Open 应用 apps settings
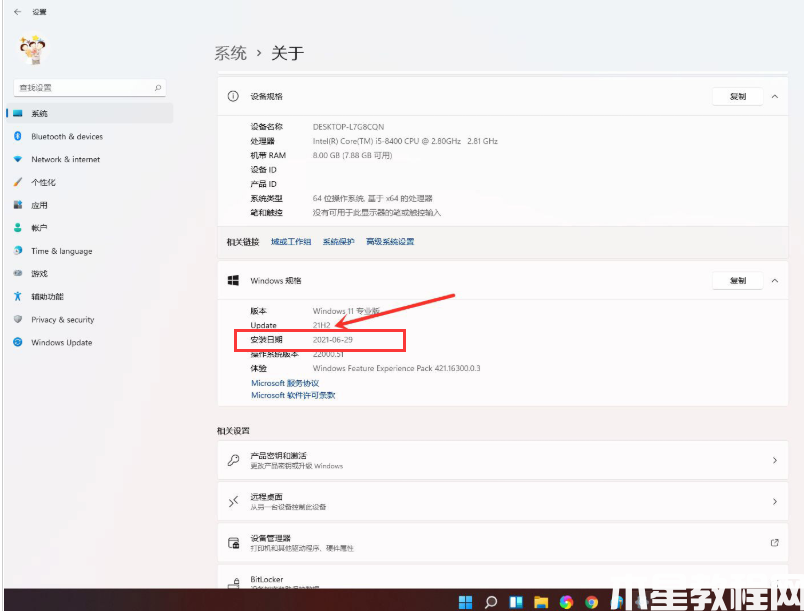 tap(90, 205)
